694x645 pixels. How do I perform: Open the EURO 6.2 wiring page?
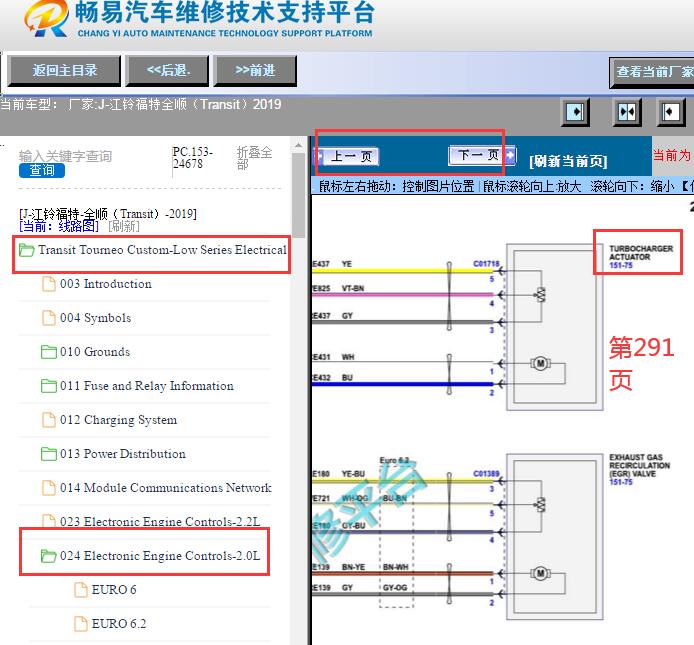pos(119,624)
